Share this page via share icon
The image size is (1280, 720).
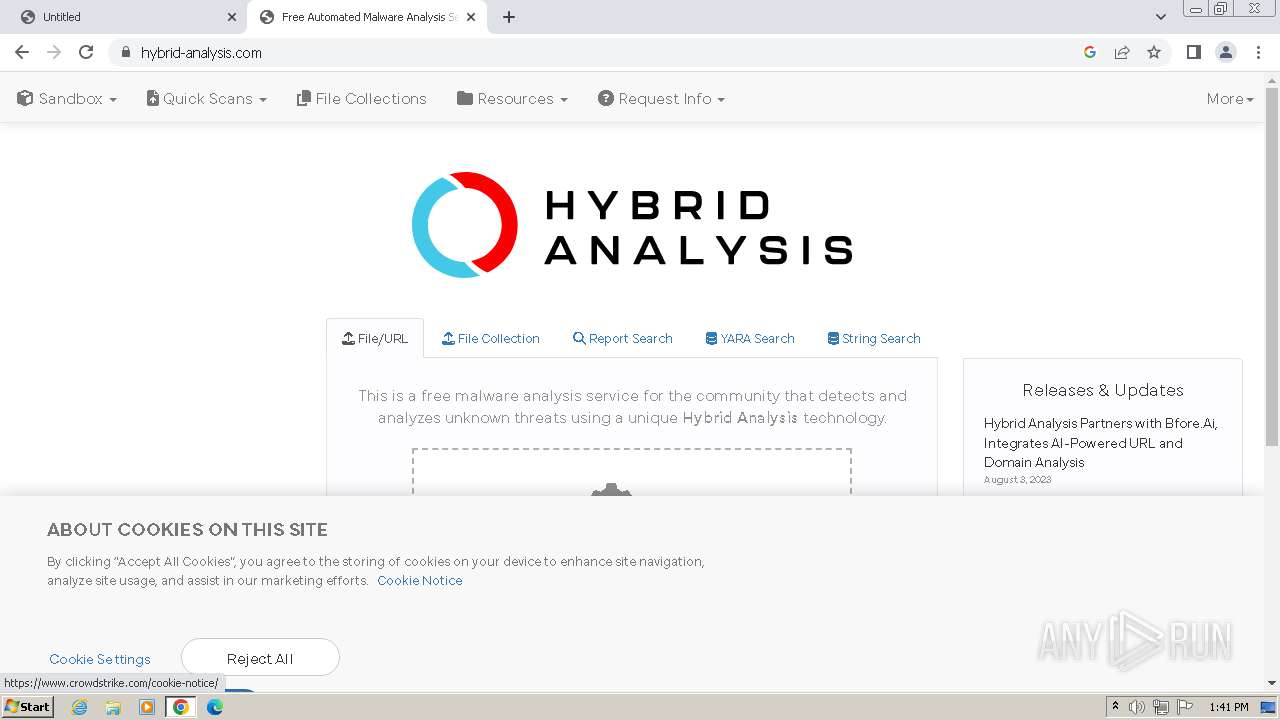tap(1122, 52)
